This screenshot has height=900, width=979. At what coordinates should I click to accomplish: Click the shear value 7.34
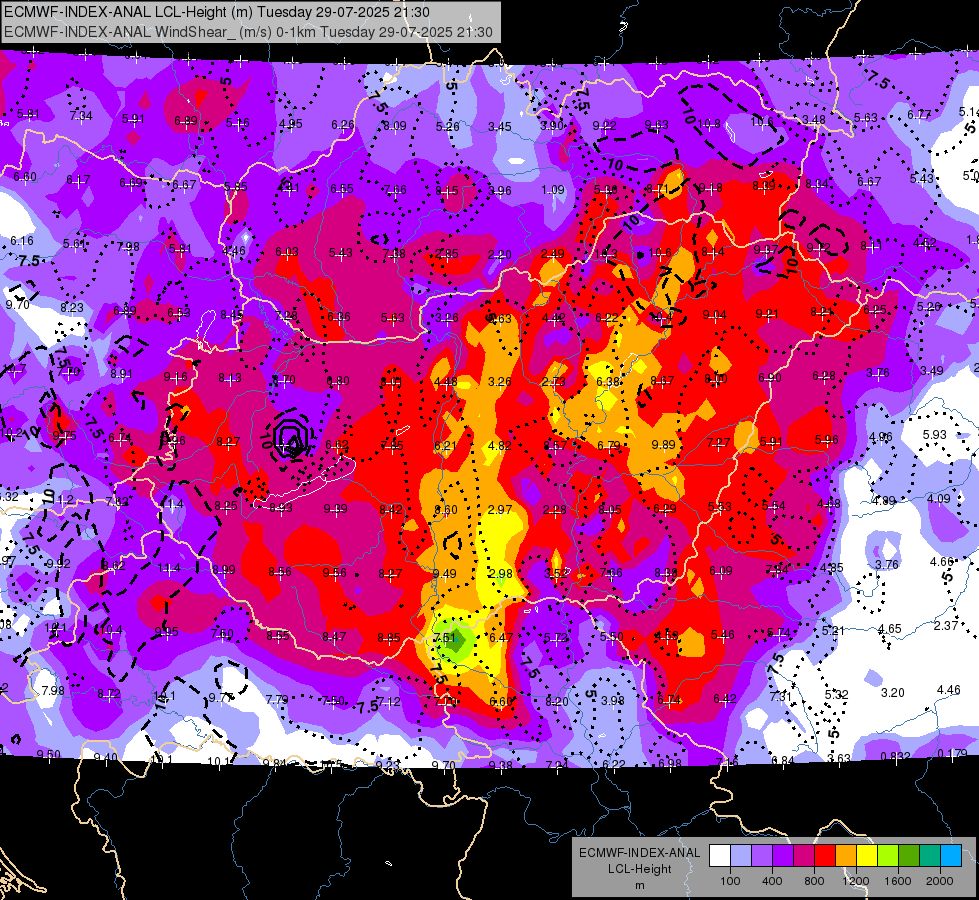[x=81, y=116]
